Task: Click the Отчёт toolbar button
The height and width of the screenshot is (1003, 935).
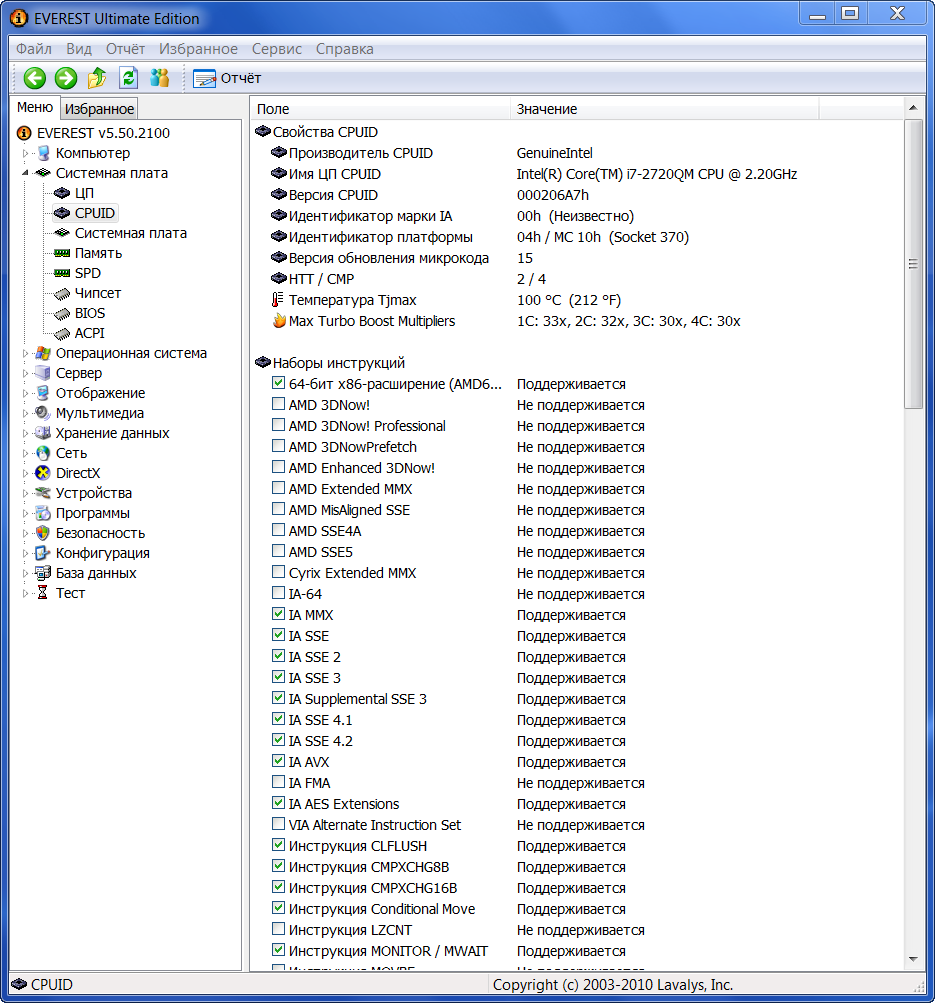Action: click(x=227, y=78)
